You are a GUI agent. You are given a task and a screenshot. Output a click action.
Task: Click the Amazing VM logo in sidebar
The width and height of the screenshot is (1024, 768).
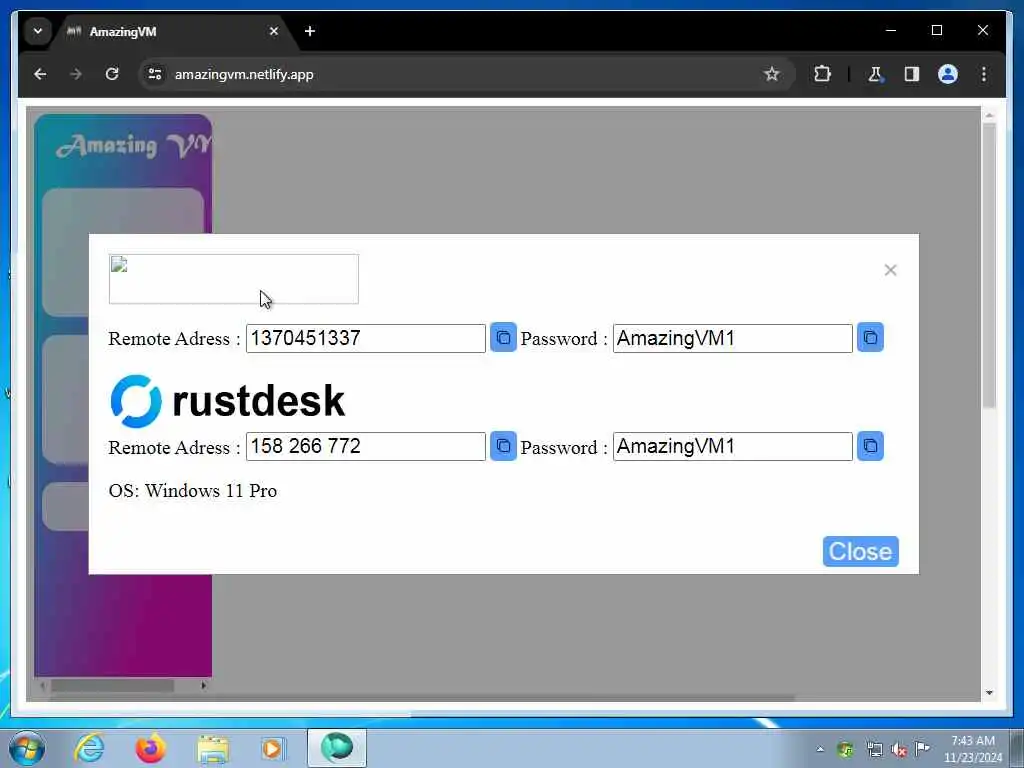pos(134,146)
